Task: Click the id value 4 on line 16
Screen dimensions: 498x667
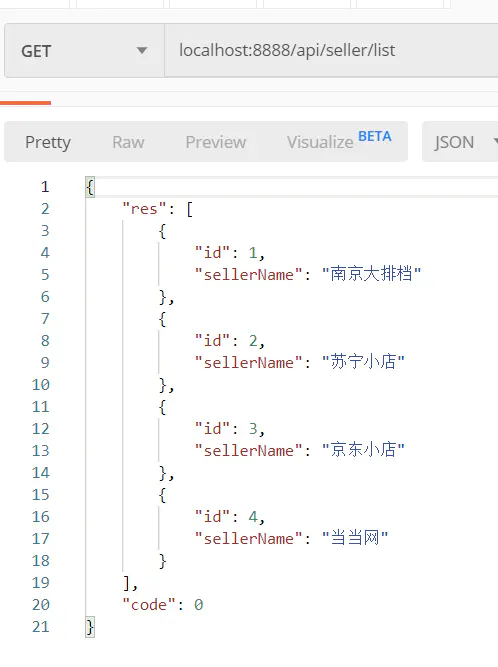Action: tap(253, 517)
